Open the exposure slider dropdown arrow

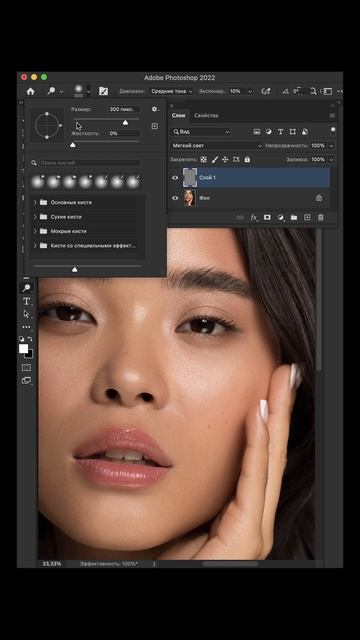pyautogui.click(x=250, y=91)
